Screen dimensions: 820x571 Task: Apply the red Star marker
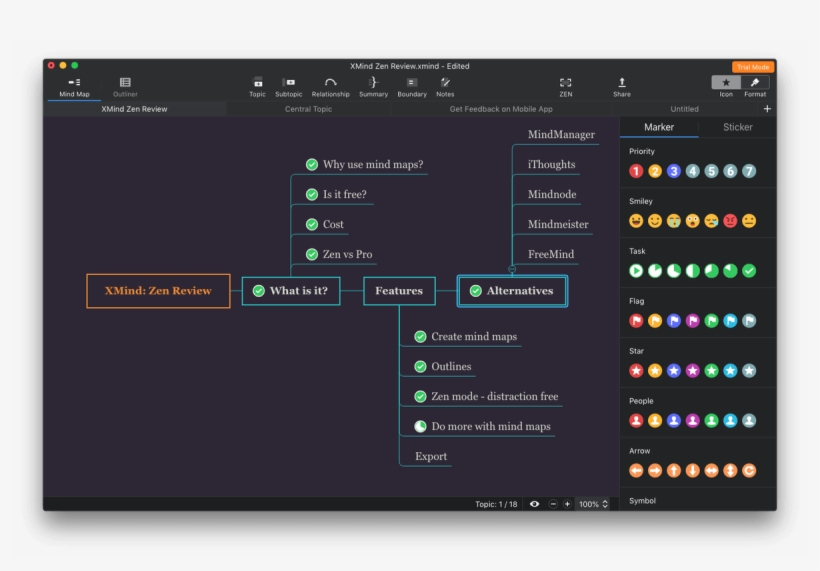(x=636, y=371)
